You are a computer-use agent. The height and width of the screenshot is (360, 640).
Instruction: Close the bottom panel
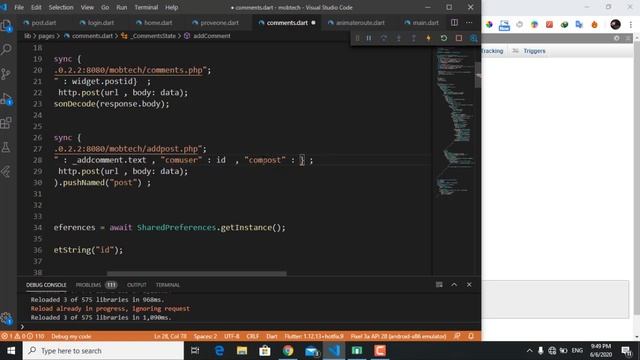click(x=469, y=284)
